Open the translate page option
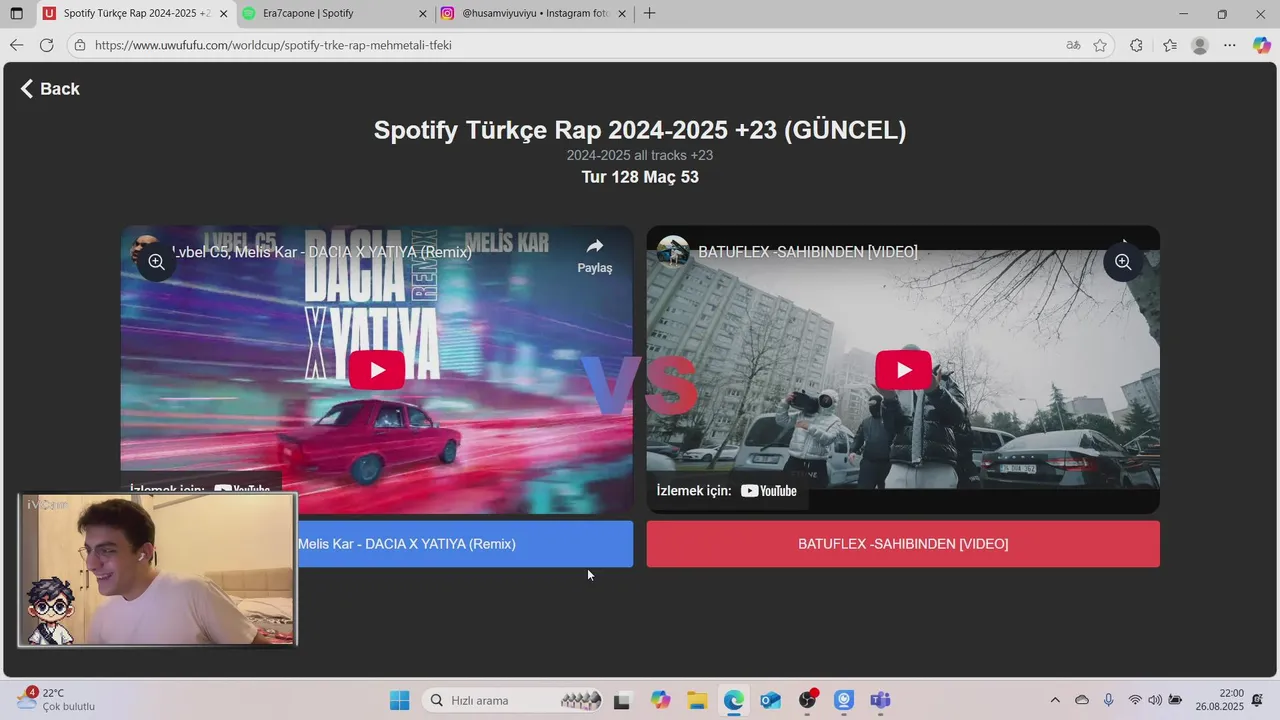Screen dimensions: 1280x720 (1073, 45)
